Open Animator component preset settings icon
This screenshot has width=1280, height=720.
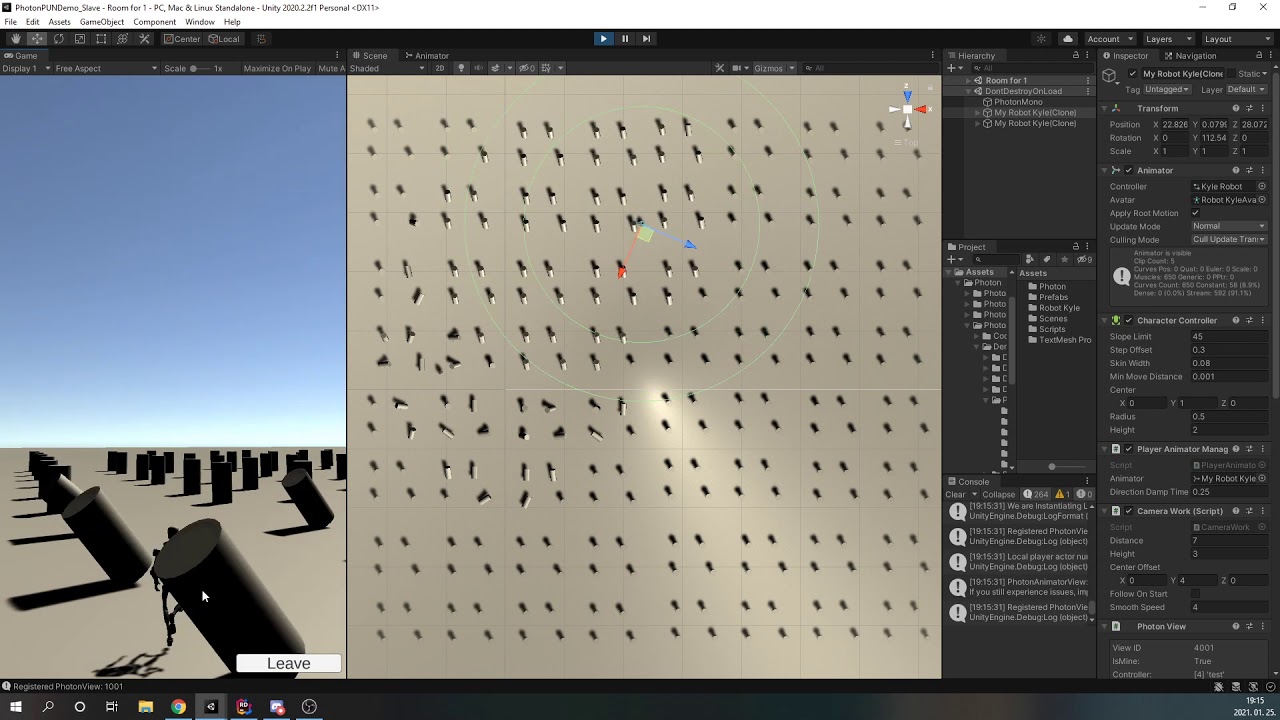[1249, 170]
